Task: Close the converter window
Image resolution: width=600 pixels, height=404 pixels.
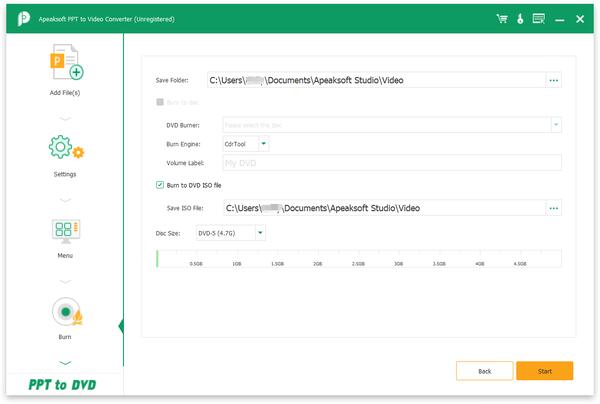Action: (580, 19)
